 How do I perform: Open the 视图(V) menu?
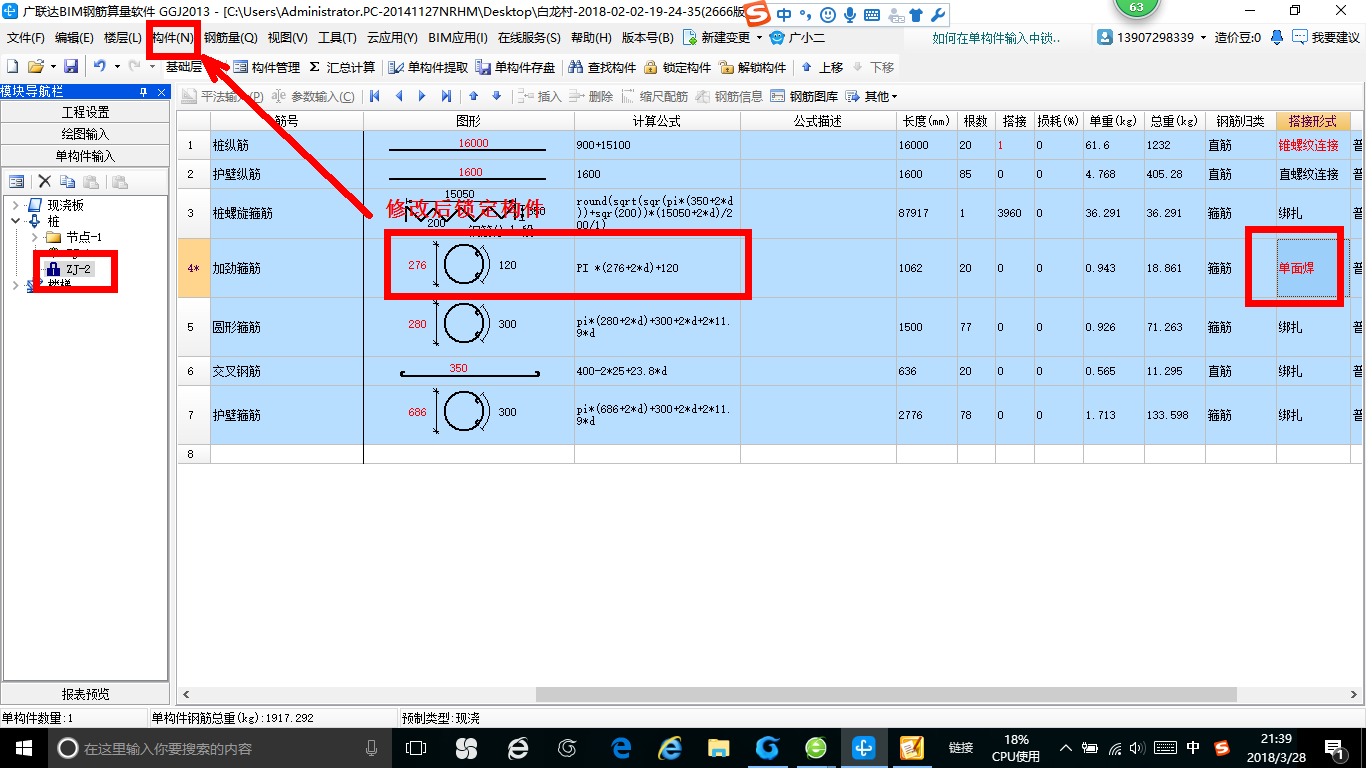pos(287,38)
